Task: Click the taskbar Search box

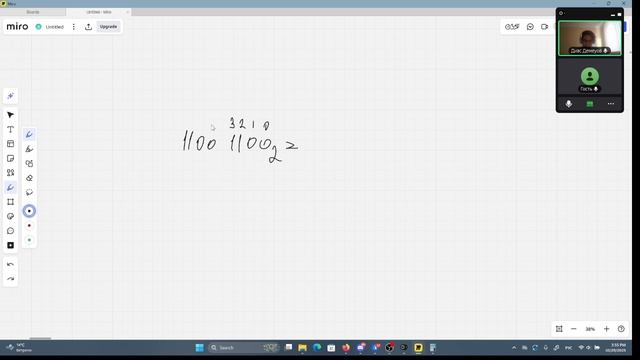Action: [x=243, y=348]
